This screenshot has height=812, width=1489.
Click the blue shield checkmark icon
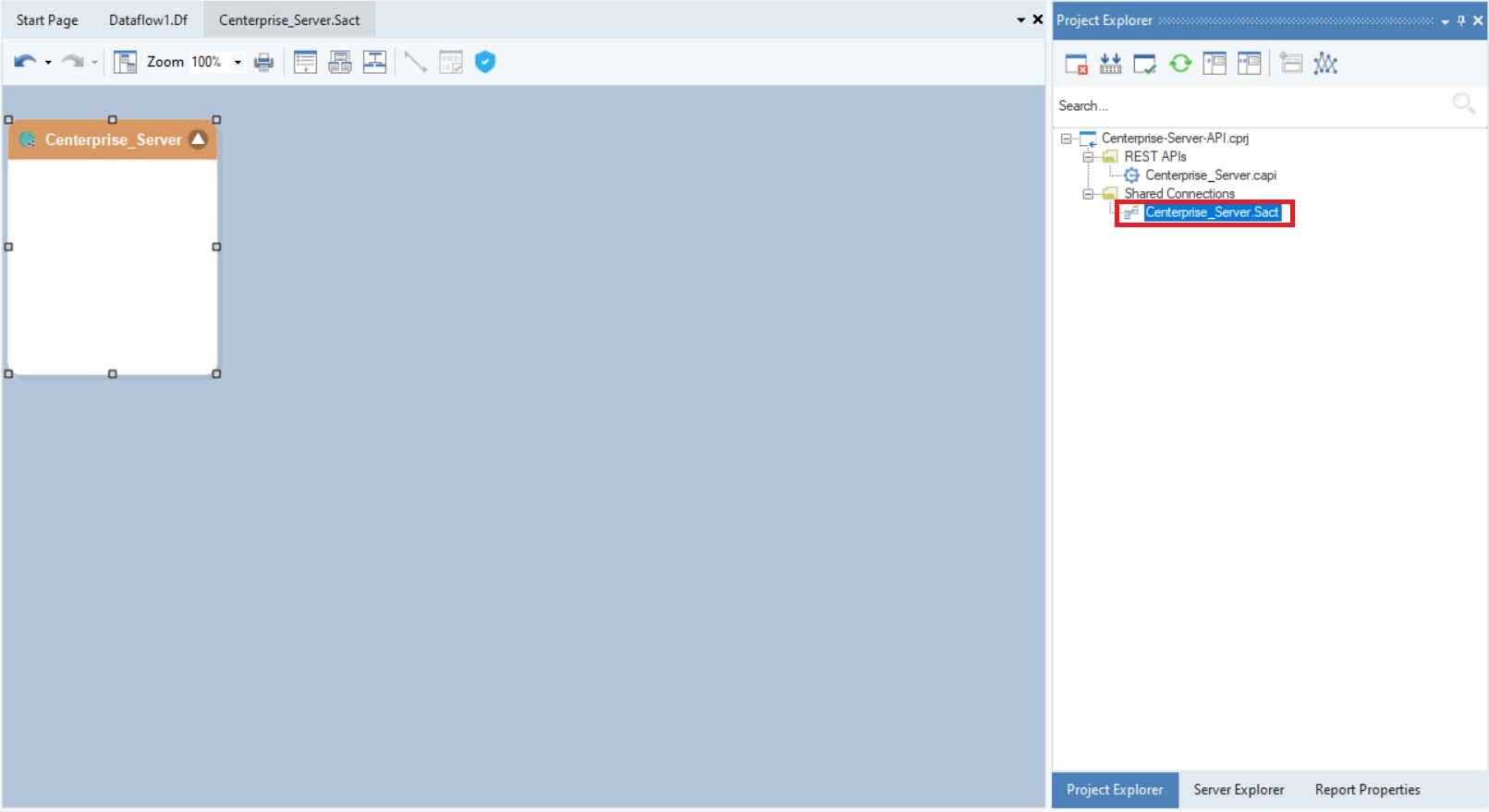click(485, 62)
